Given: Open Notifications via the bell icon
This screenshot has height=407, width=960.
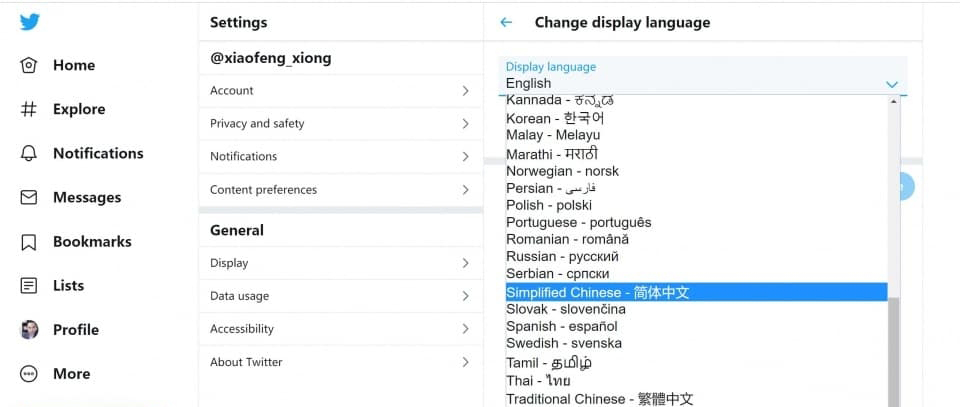Looking at the screenshot, I should click(29, 153).
